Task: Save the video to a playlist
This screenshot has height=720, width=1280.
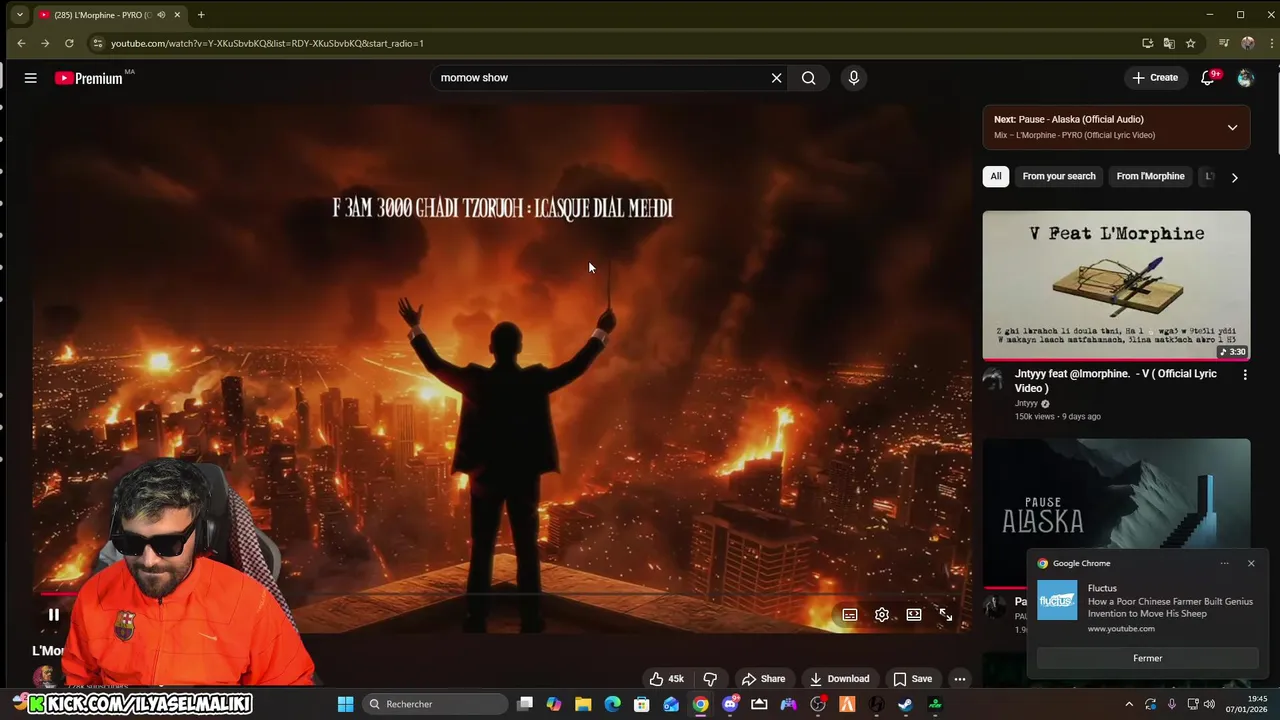Action: [x=912, y=679]
